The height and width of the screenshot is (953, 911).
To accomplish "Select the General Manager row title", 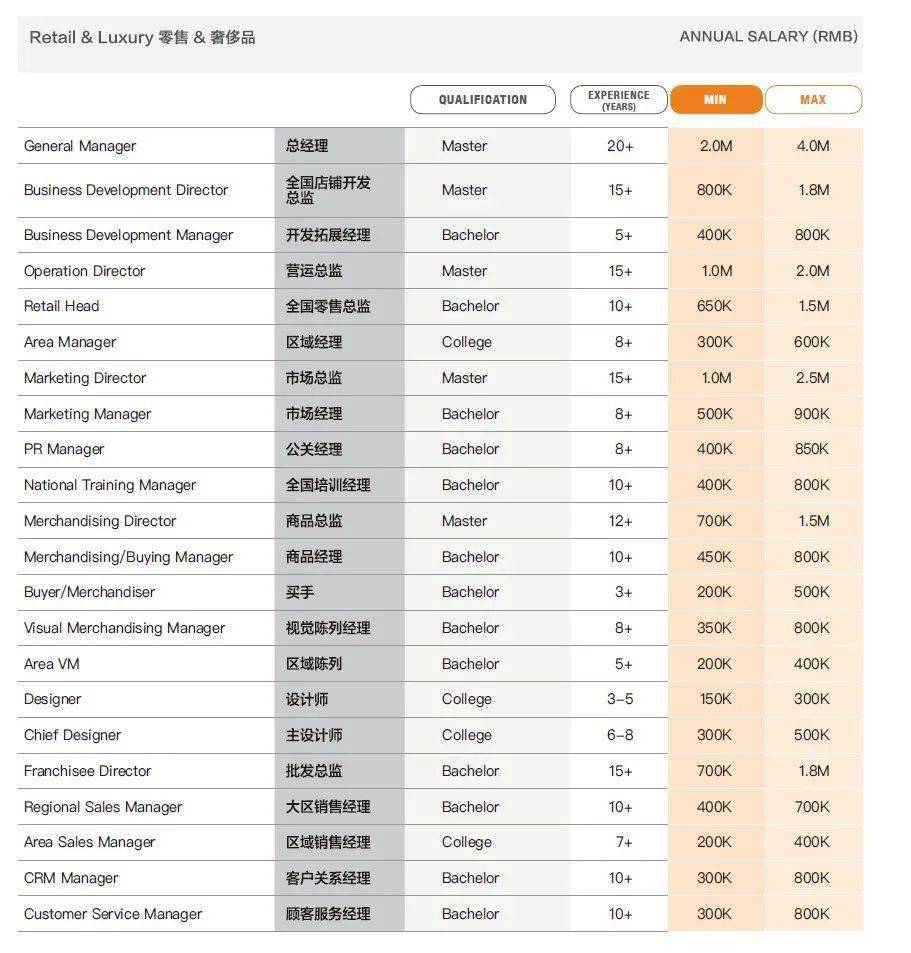I will [80, 146].
